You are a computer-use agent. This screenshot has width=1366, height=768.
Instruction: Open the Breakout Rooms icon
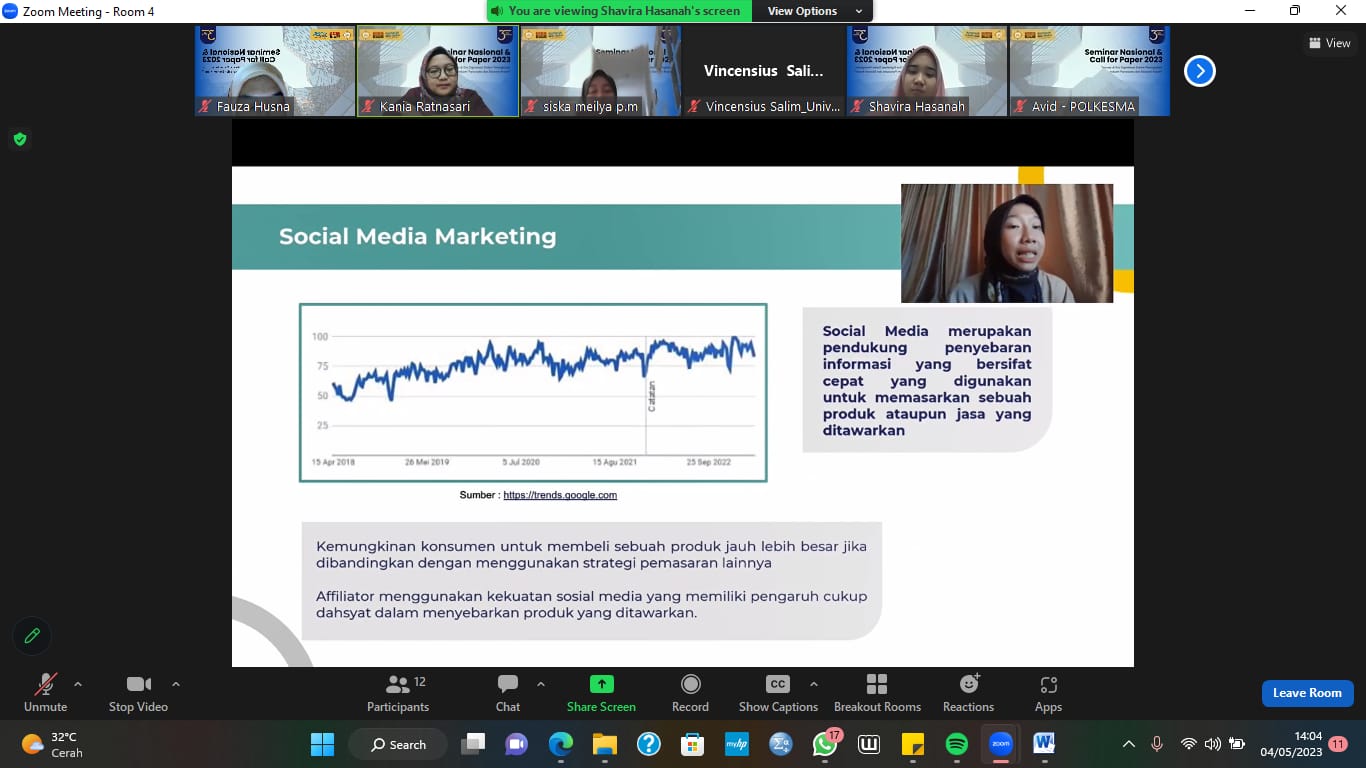[x=877, y=684]
